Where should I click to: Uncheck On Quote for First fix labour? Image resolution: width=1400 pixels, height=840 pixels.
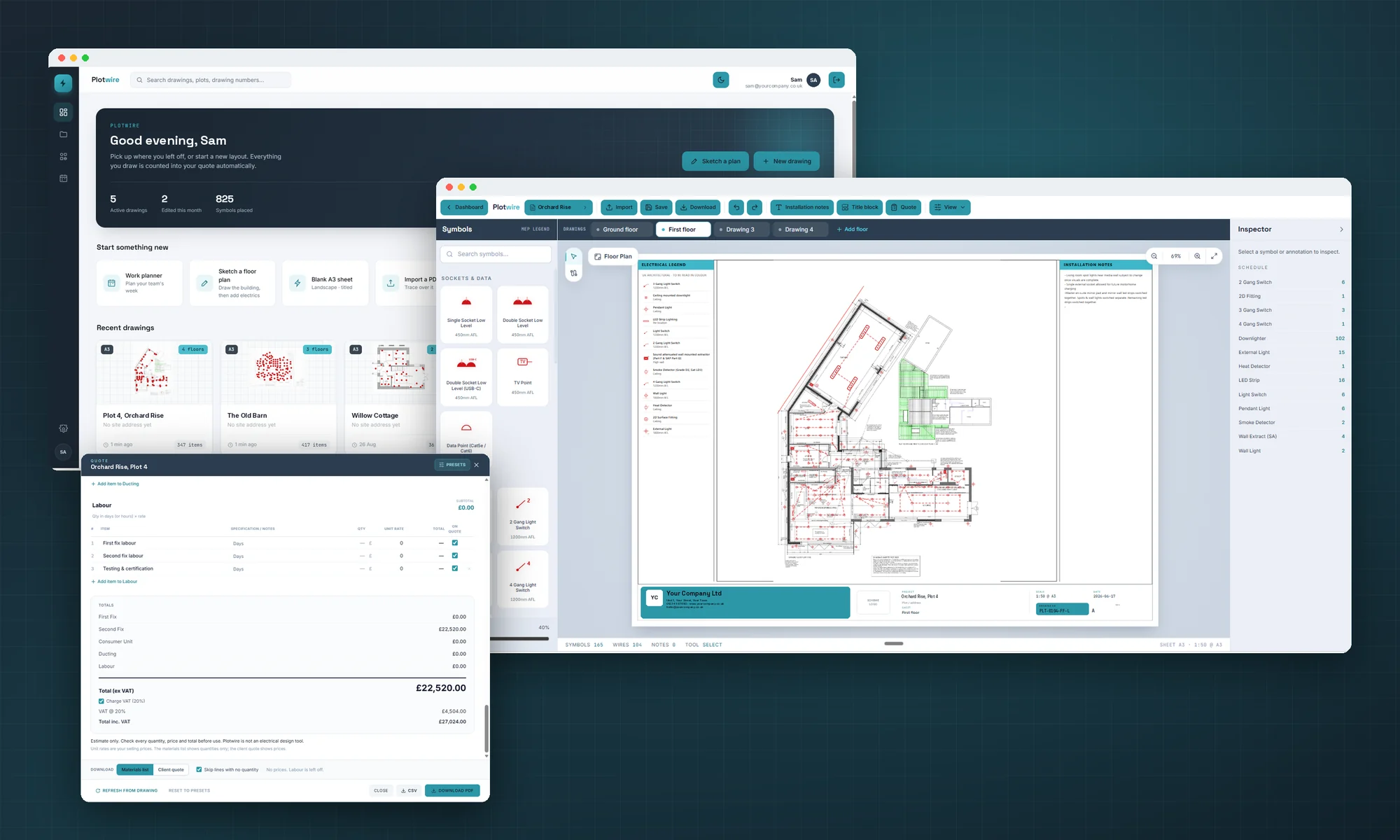(x=455, y=543)
